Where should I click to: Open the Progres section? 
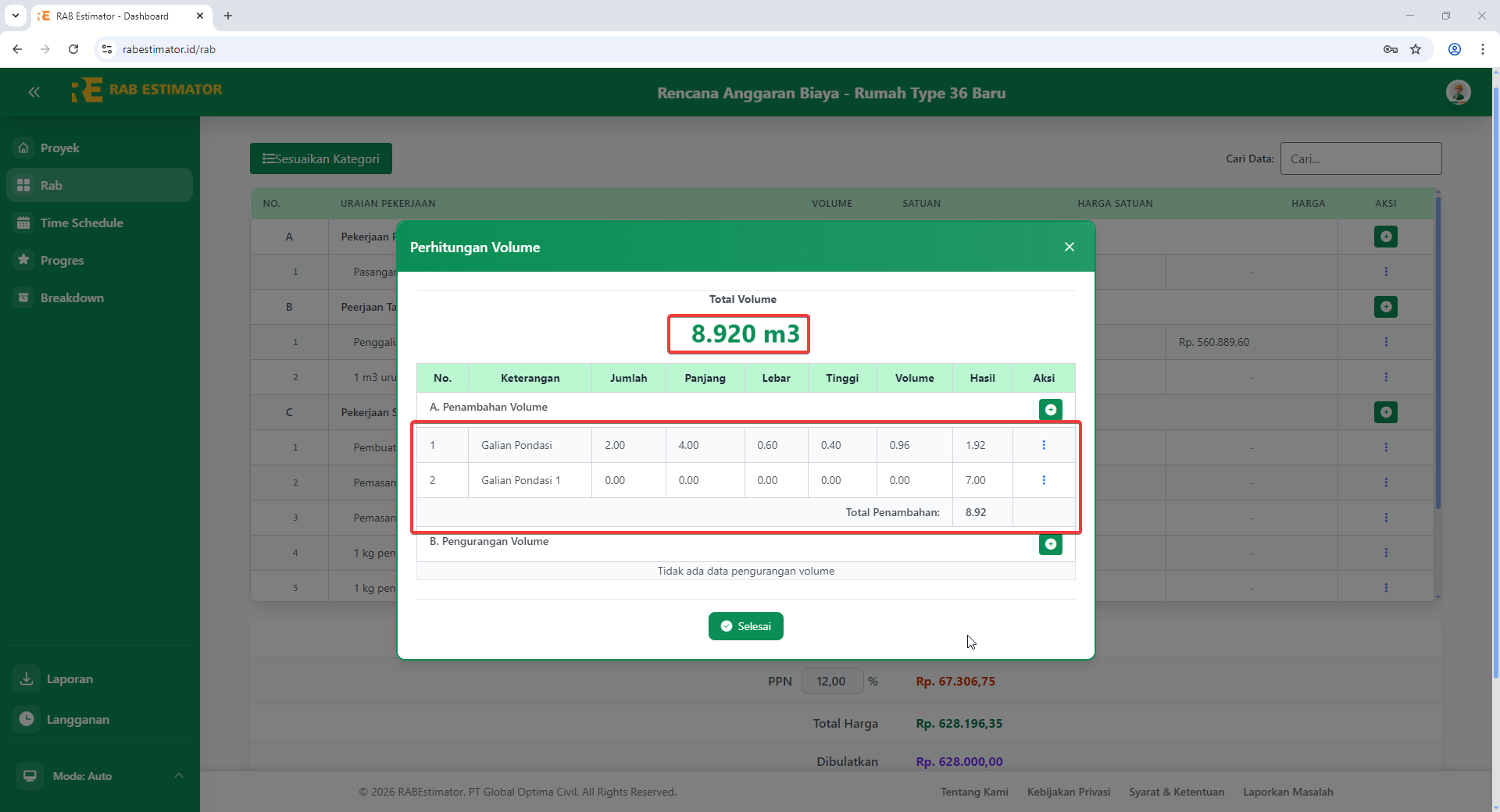point(62,261)
